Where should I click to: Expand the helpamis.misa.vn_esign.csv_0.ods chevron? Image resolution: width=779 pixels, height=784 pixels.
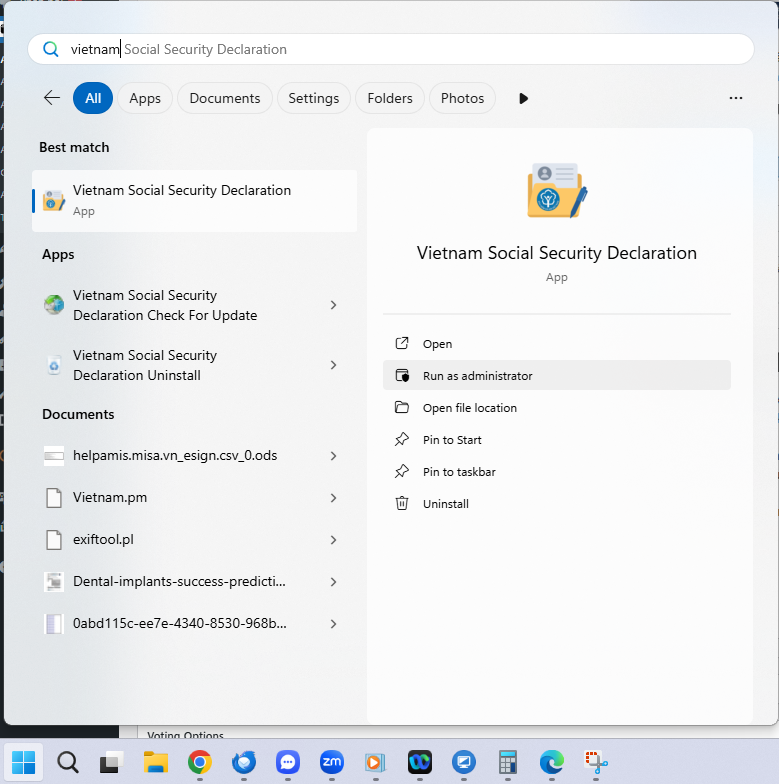[x=334, y=456]
